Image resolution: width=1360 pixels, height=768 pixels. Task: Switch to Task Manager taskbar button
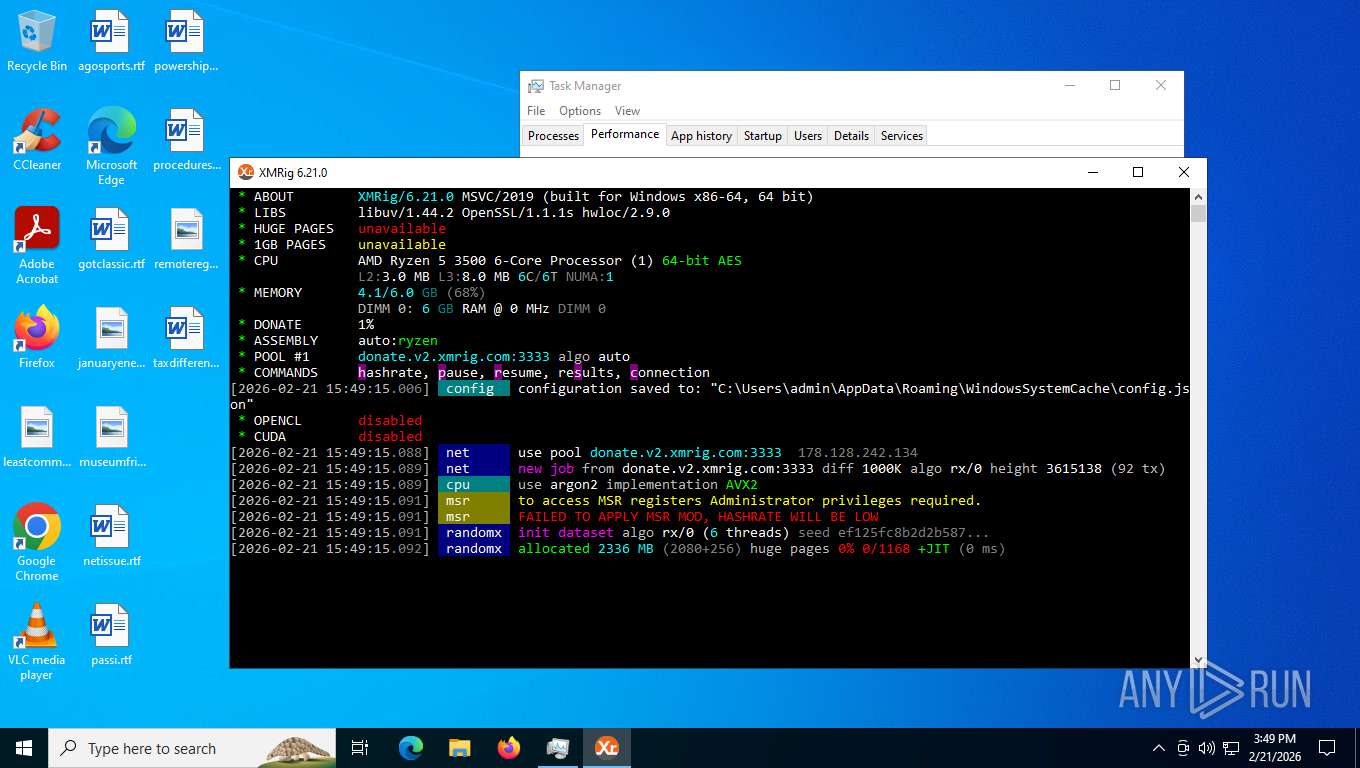point(557,748)
